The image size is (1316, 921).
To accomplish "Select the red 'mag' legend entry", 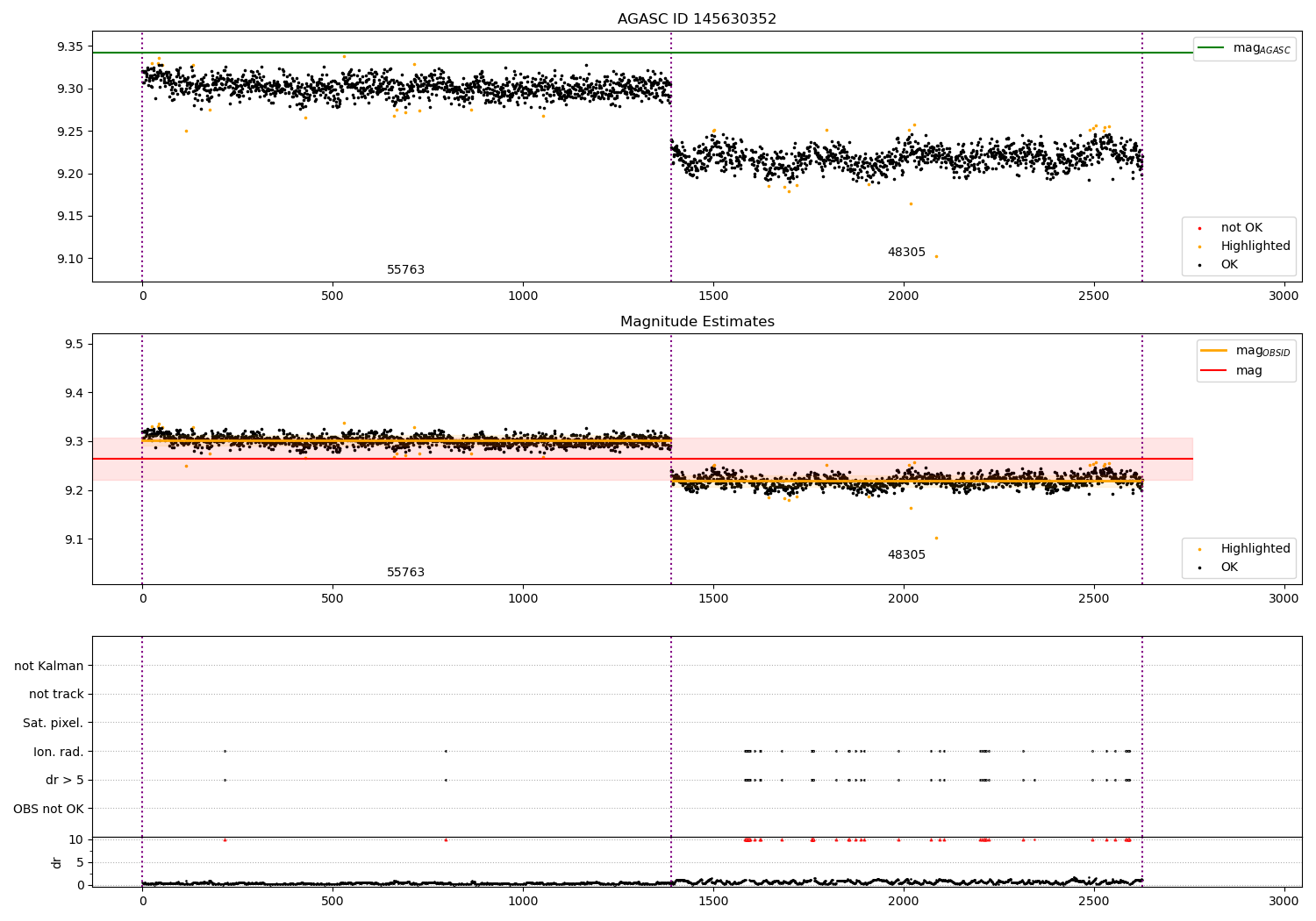I will 1233,370.
